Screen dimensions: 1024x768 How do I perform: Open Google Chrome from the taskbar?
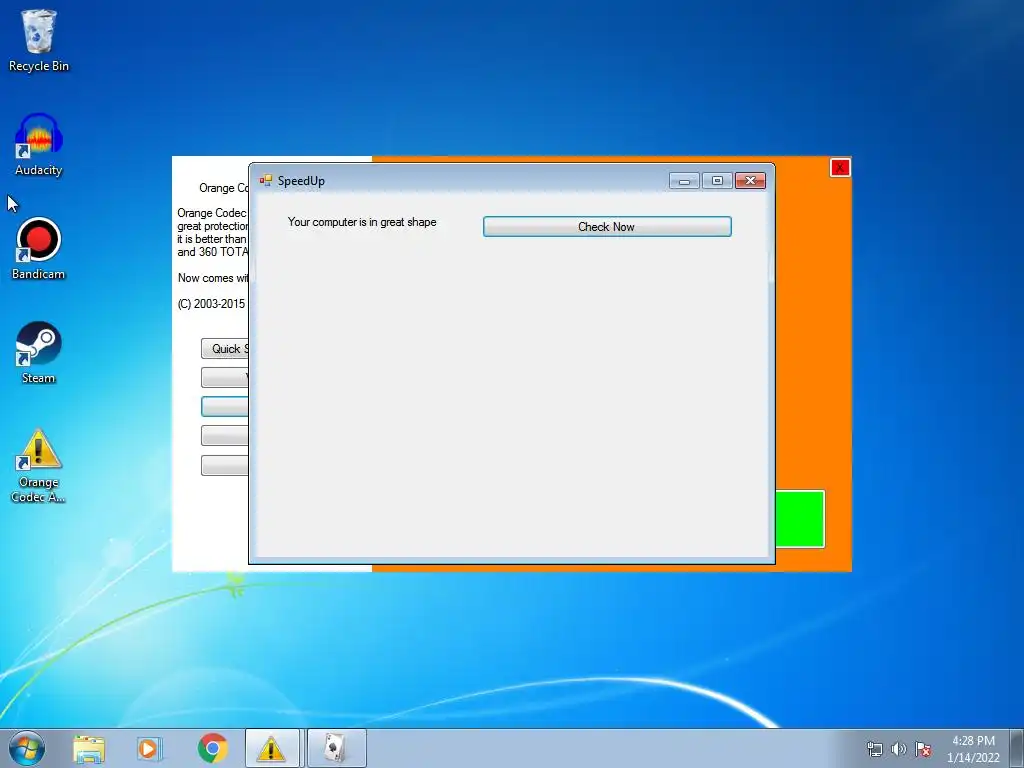[212, 748]
